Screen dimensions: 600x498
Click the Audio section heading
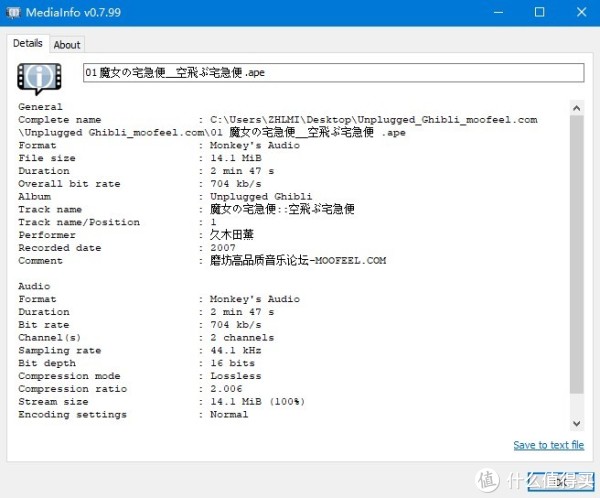pos(34,286)
